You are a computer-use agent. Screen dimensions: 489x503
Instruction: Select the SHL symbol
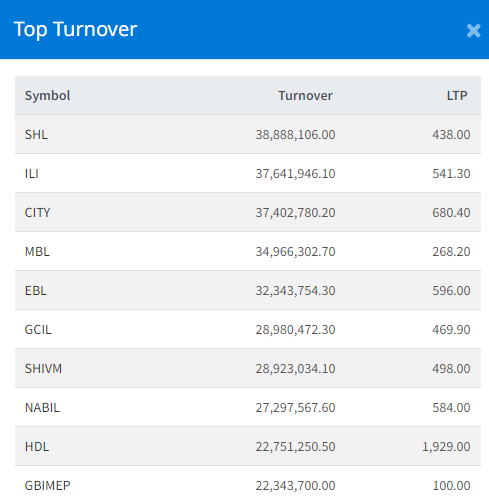(x=36, y=135)
